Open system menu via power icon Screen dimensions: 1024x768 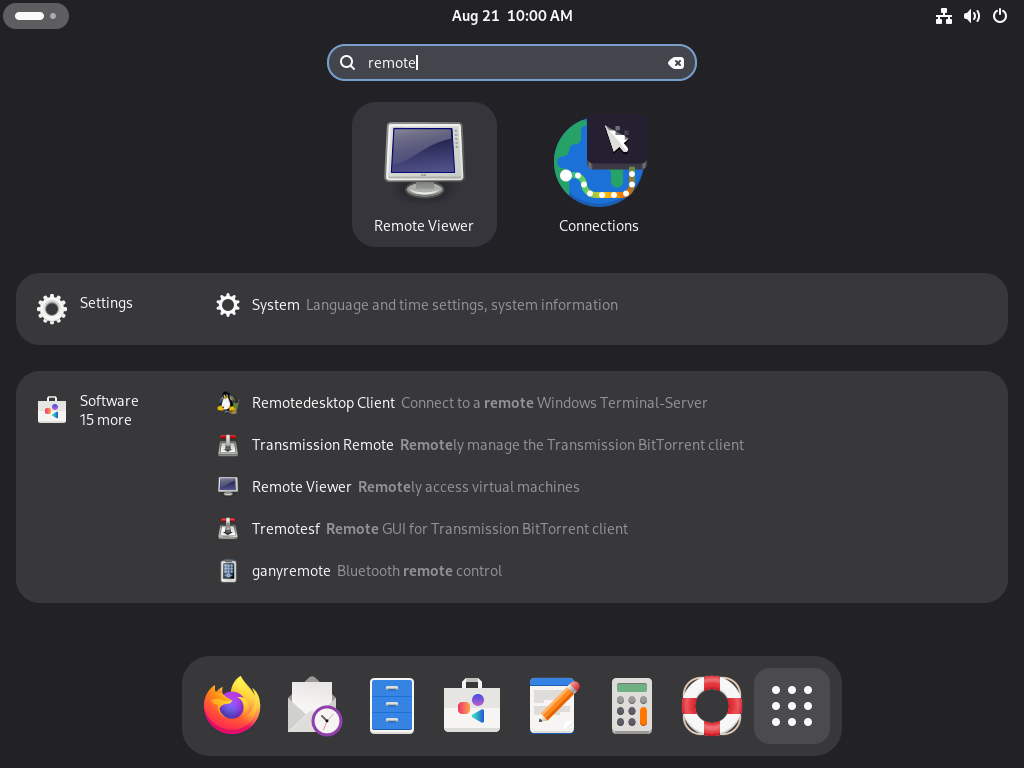pos(999,16)
